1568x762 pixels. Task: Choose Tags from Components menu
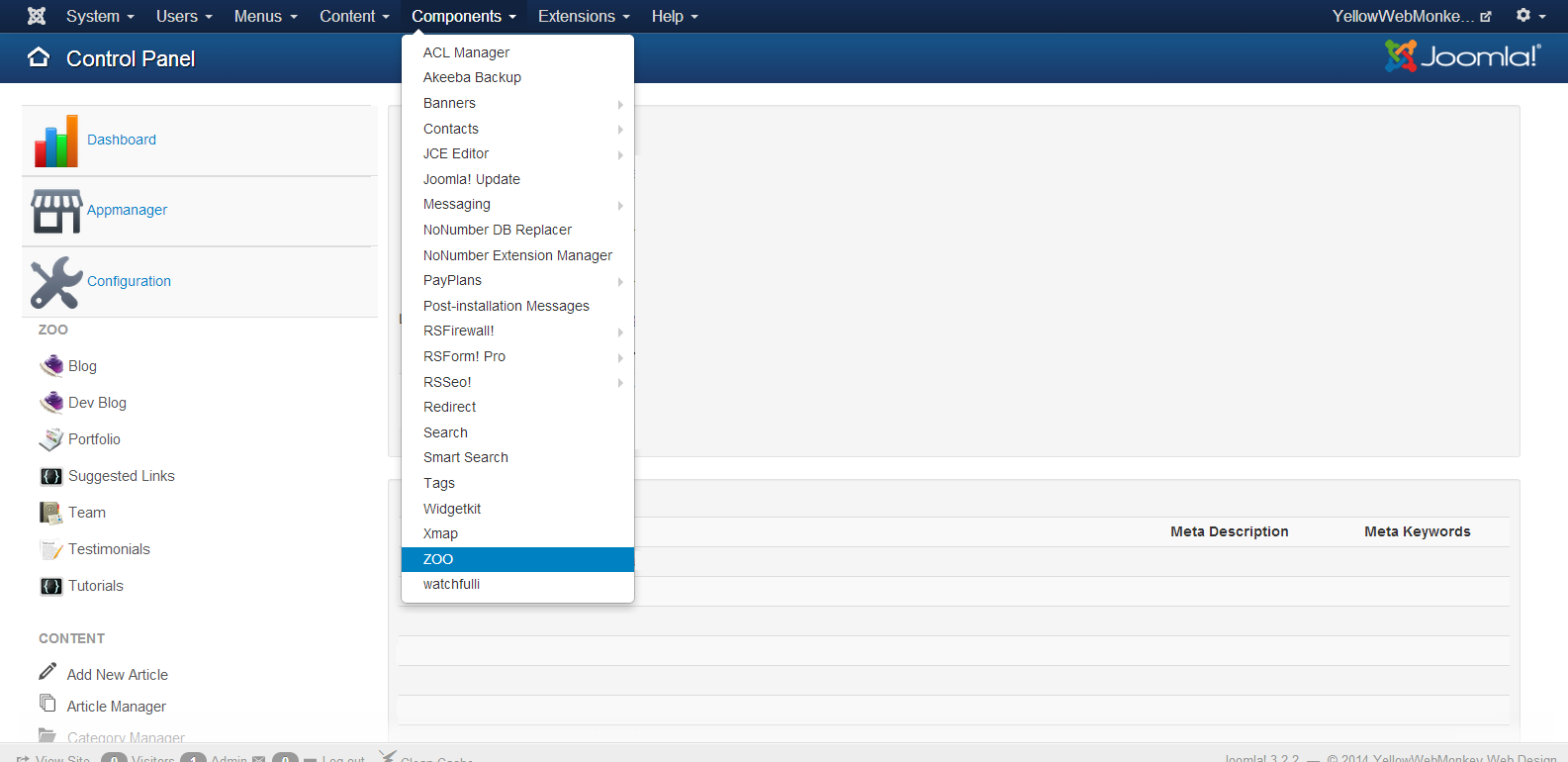517,483
